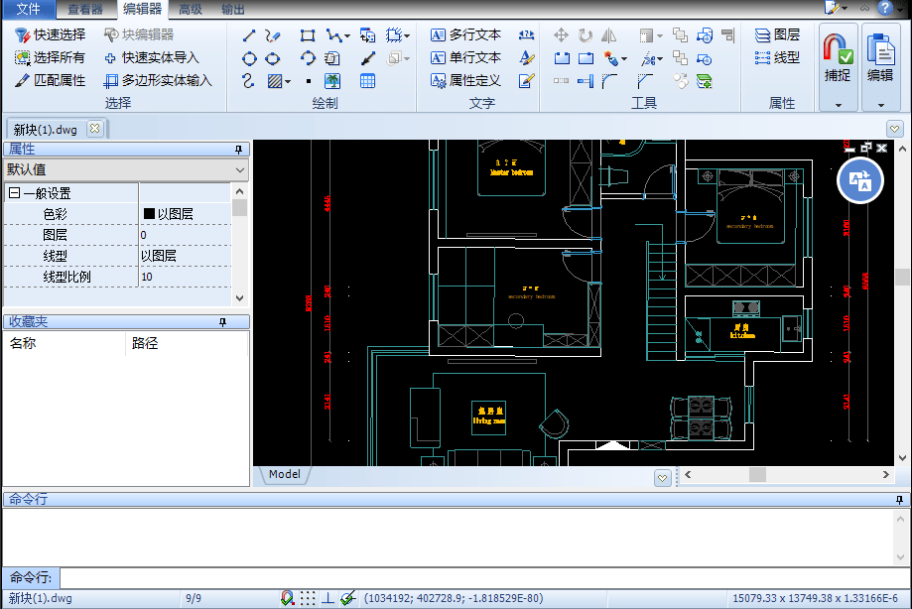Image resolution: width=912 pixels, height=609 pixels.
Task: Collapse the 一般设置 group
Action: [15, 193]
